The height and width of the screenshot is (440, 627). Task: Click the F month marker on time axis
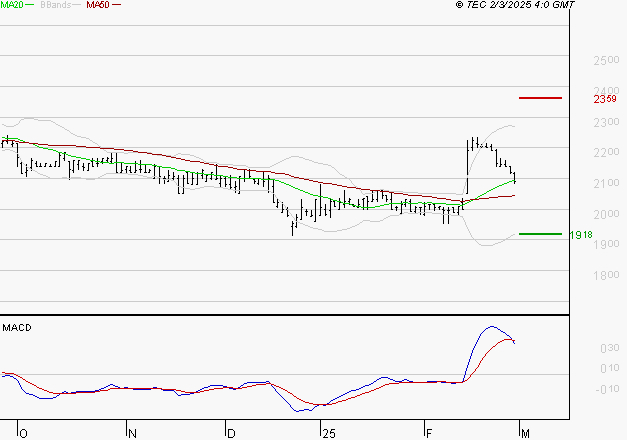point(429,434)
